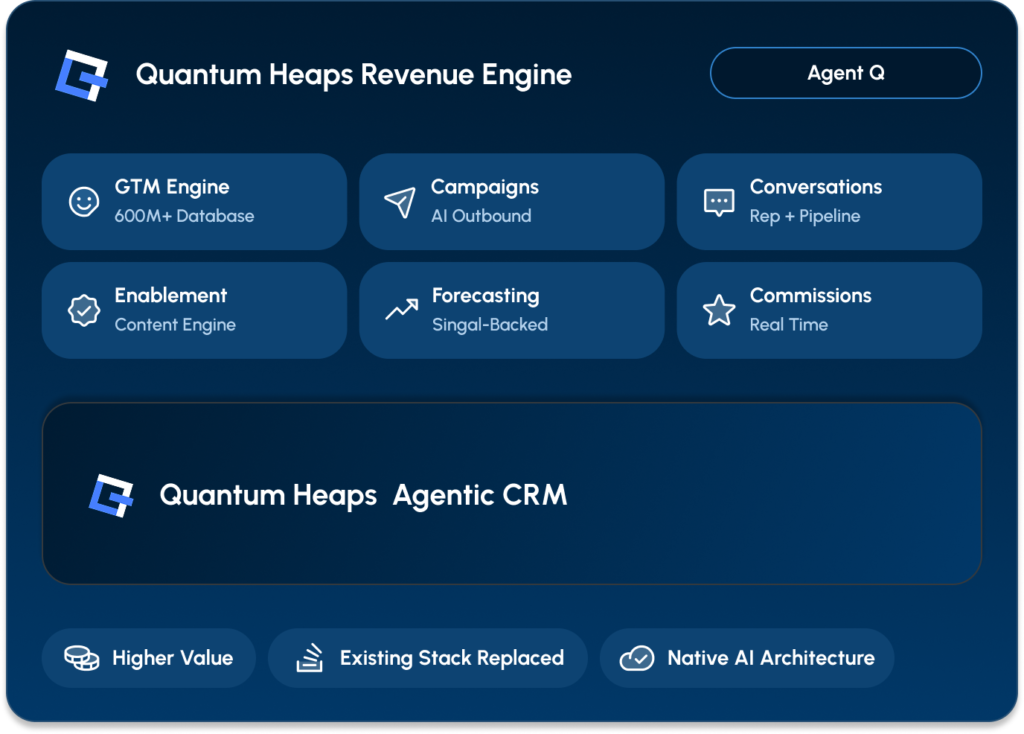Click the Higher Value pill
The image size is (1024, 734).
149,658
